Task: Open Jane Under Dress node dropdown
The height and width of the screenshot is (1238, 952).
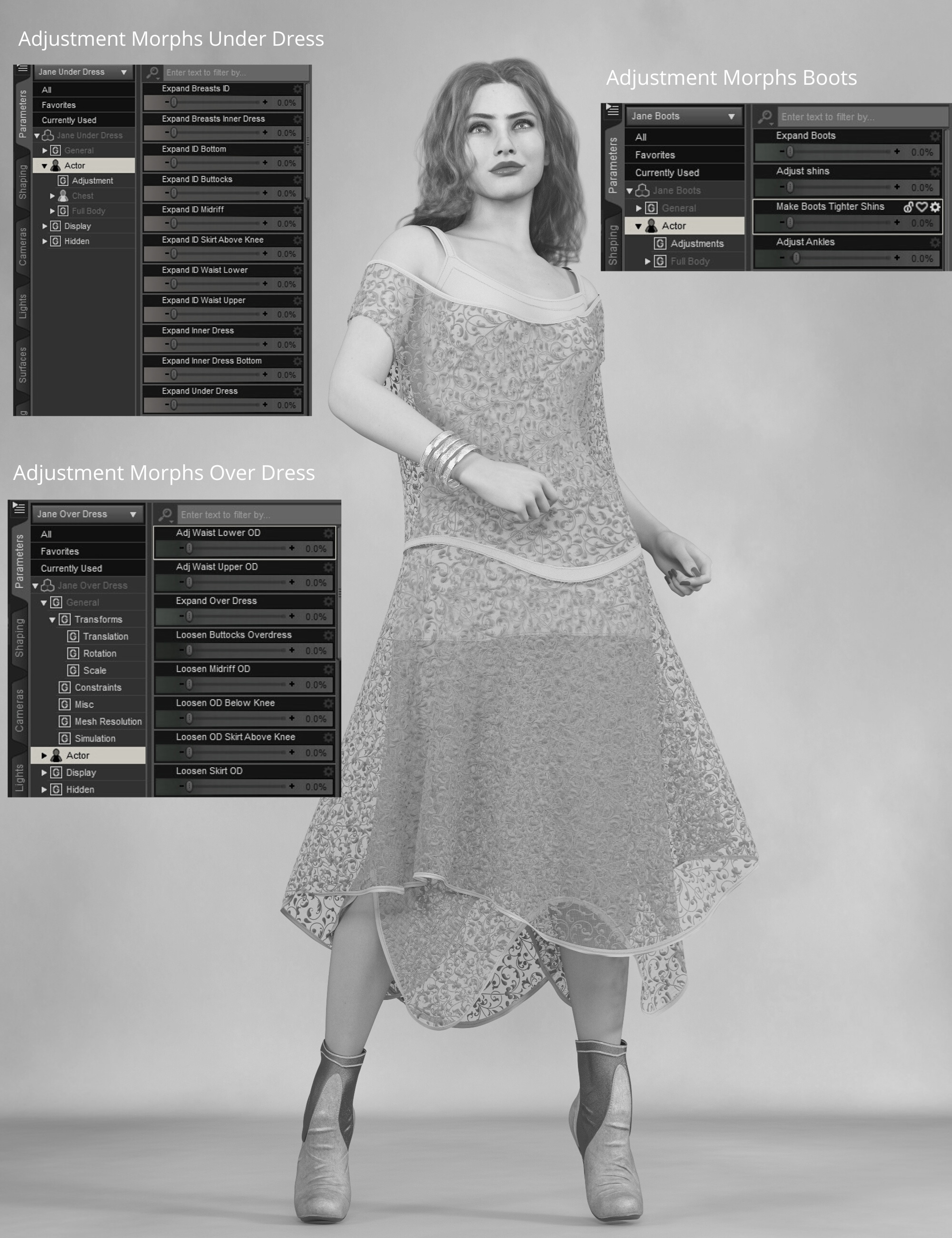Action: 84,72
